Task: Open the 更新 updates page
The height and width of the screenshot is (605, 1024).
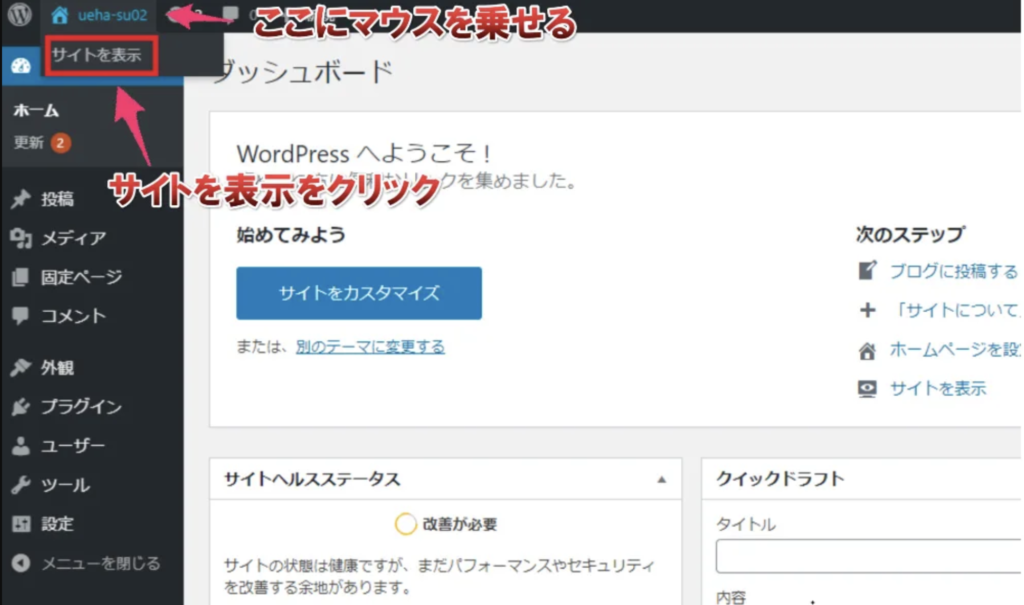Action: click(29, 142)
